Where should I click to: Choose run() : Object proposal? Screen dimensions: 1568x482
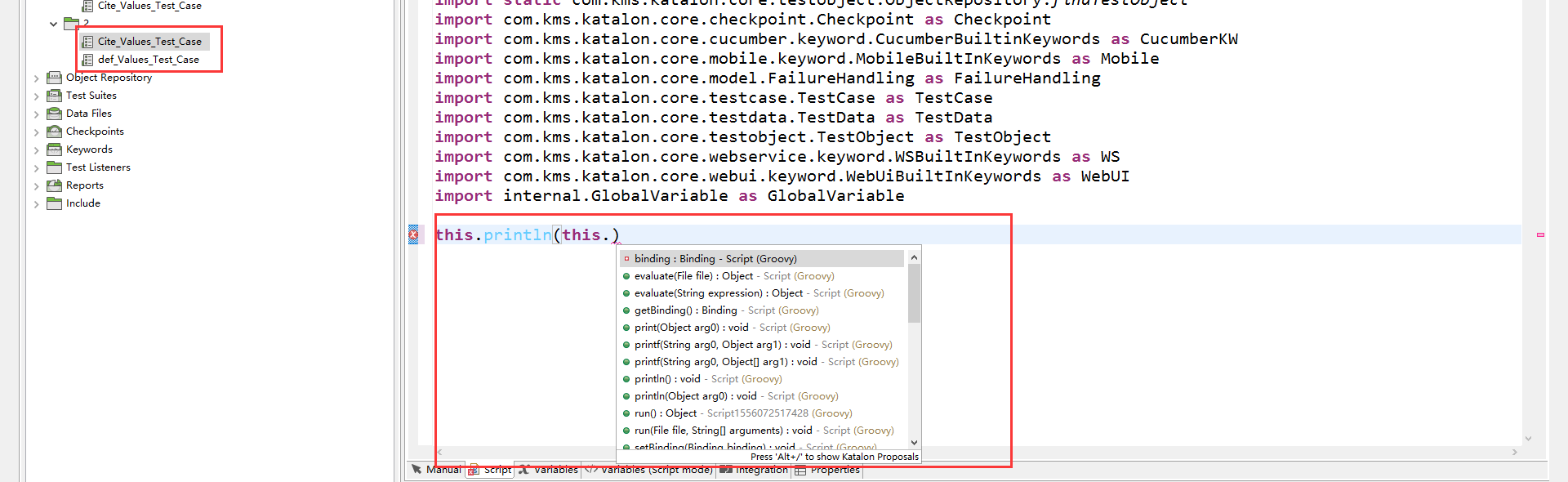coord(762,413)
